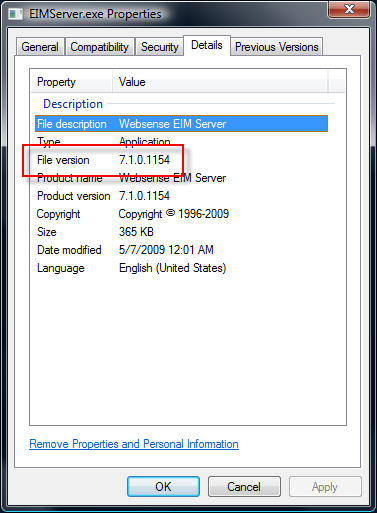The width and height of the screenshot is (377, 513).
Task: Click the EIMServer.exe title bar icon
Action: coord(16,14)
